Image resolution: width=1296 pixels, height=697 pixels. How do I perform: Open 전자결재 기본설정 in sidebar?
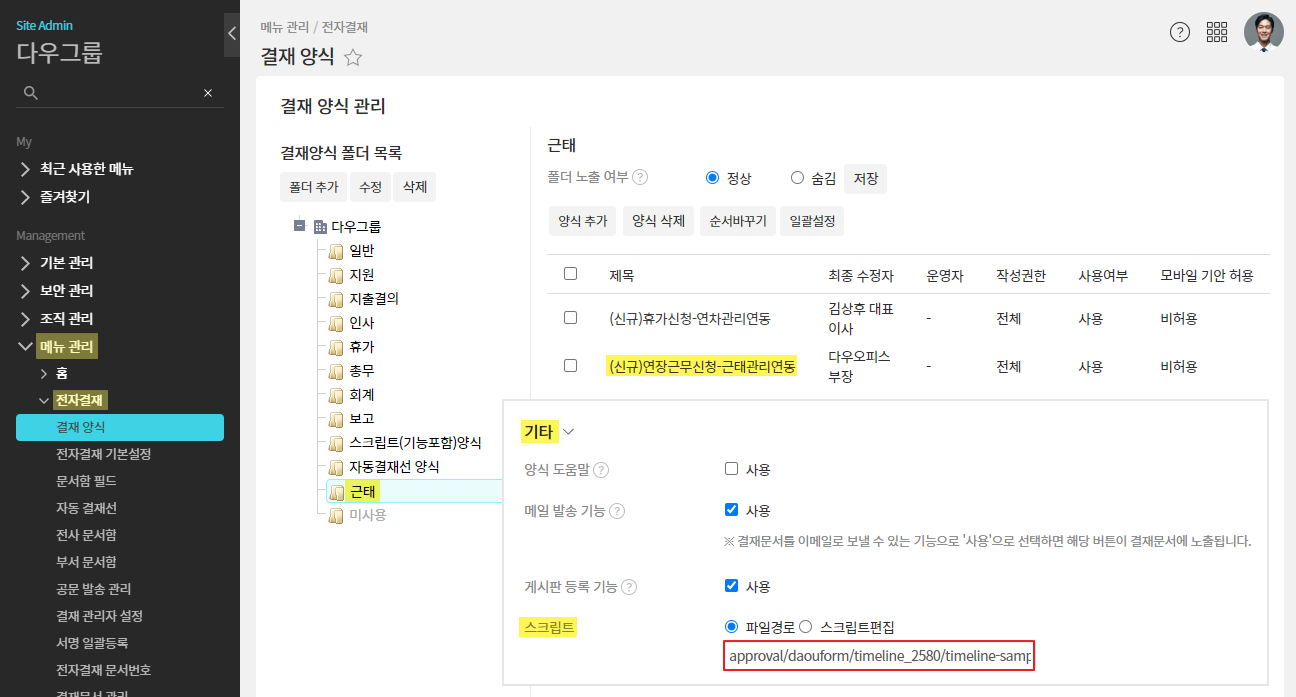tap(103, 454)
